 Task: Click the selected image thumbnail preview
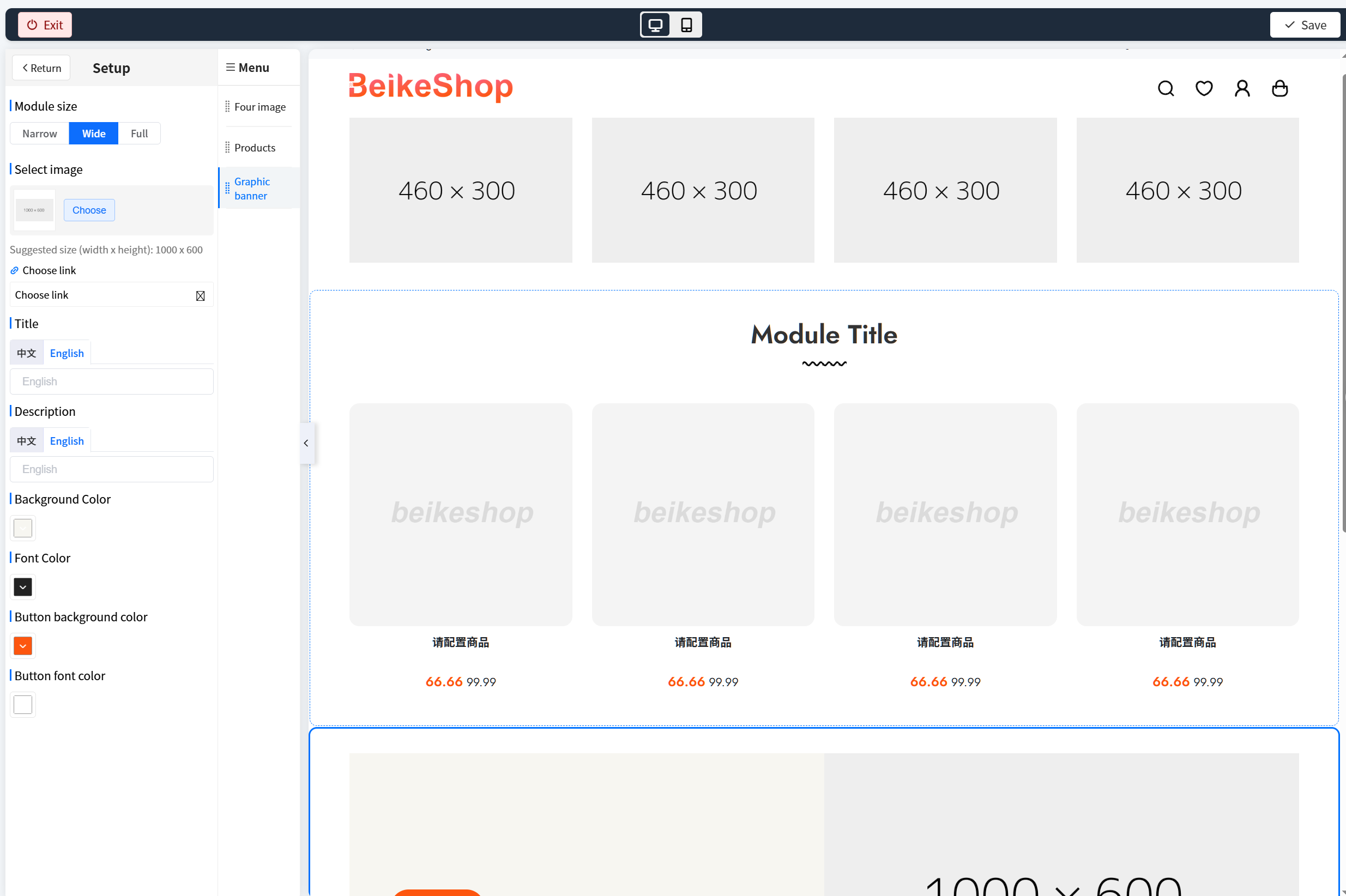click(34, 210)
